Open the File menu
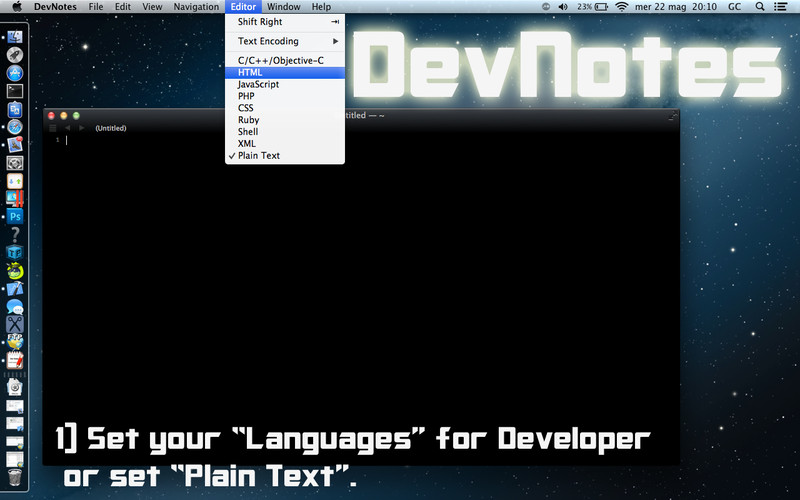 [95, 7]
